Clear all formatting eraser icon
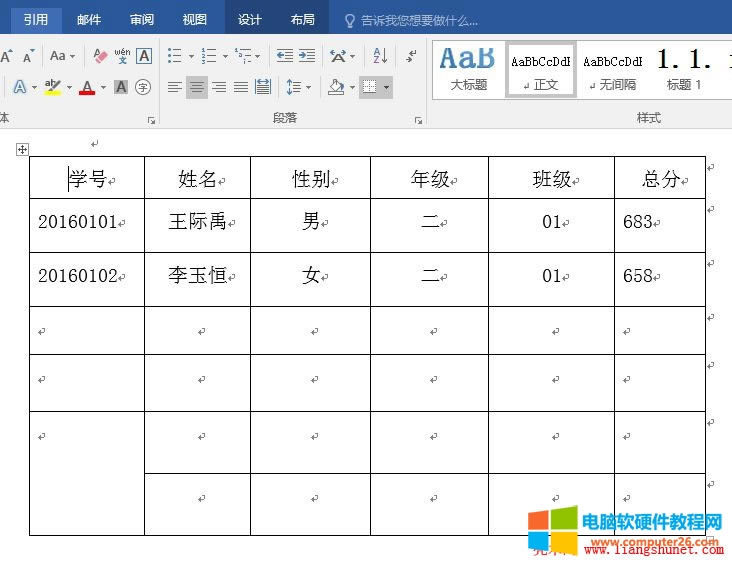The image size is (732, 562). [100, 56]
